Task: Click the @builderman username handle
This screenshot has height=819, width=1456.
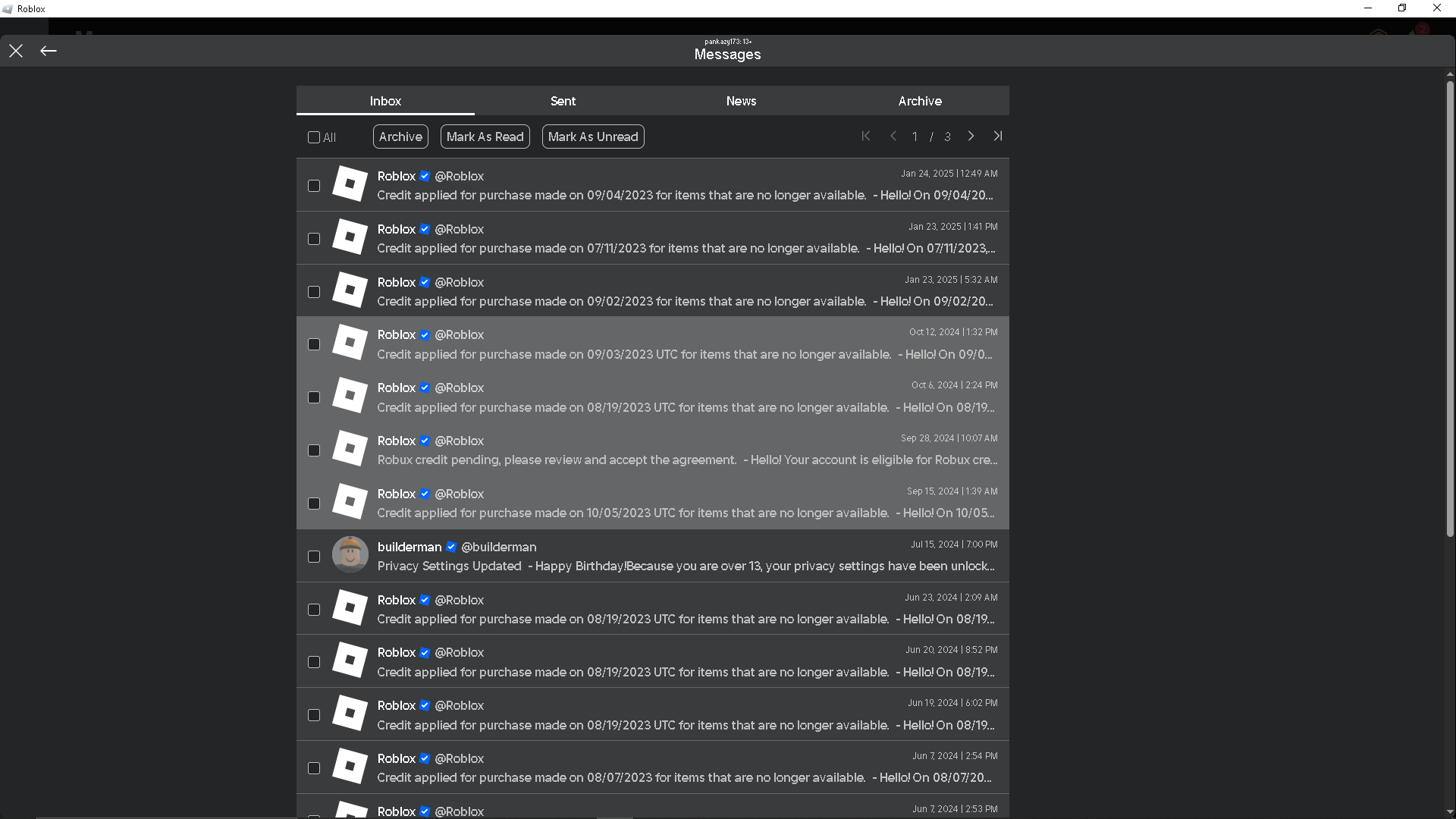Action: coord(499,547)
